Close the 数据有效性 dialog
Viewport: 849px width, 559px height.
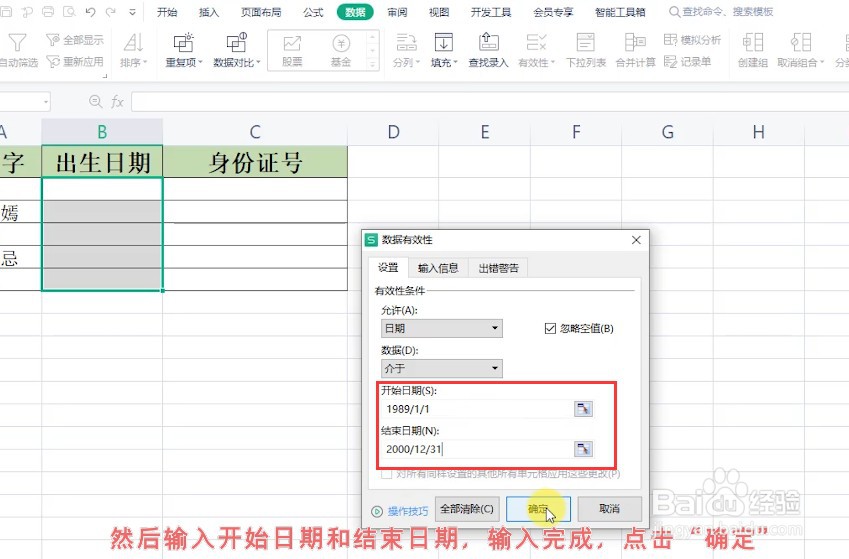[636, 240]
